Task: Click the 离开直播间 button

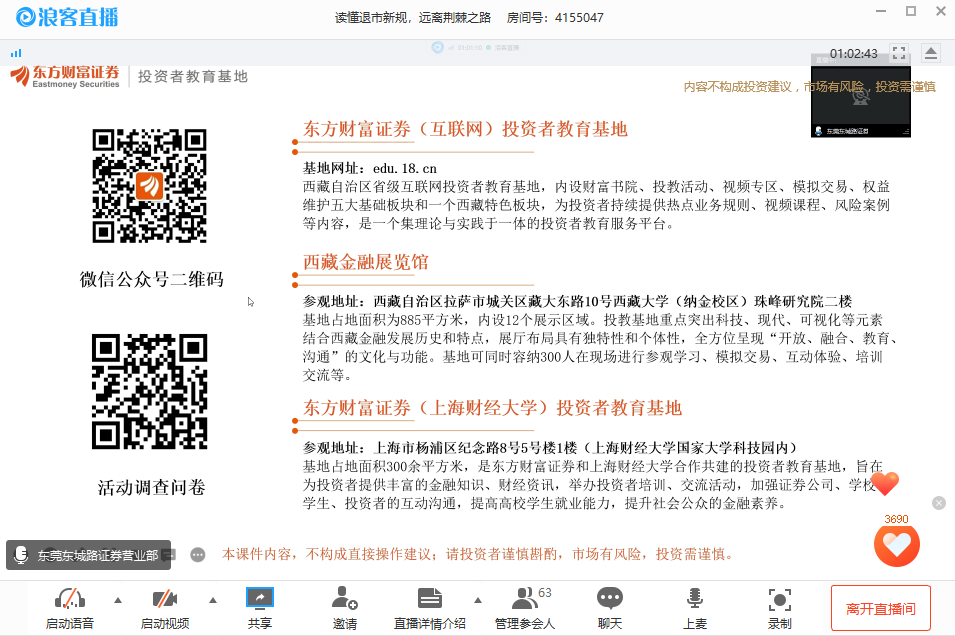Action: 881,609
